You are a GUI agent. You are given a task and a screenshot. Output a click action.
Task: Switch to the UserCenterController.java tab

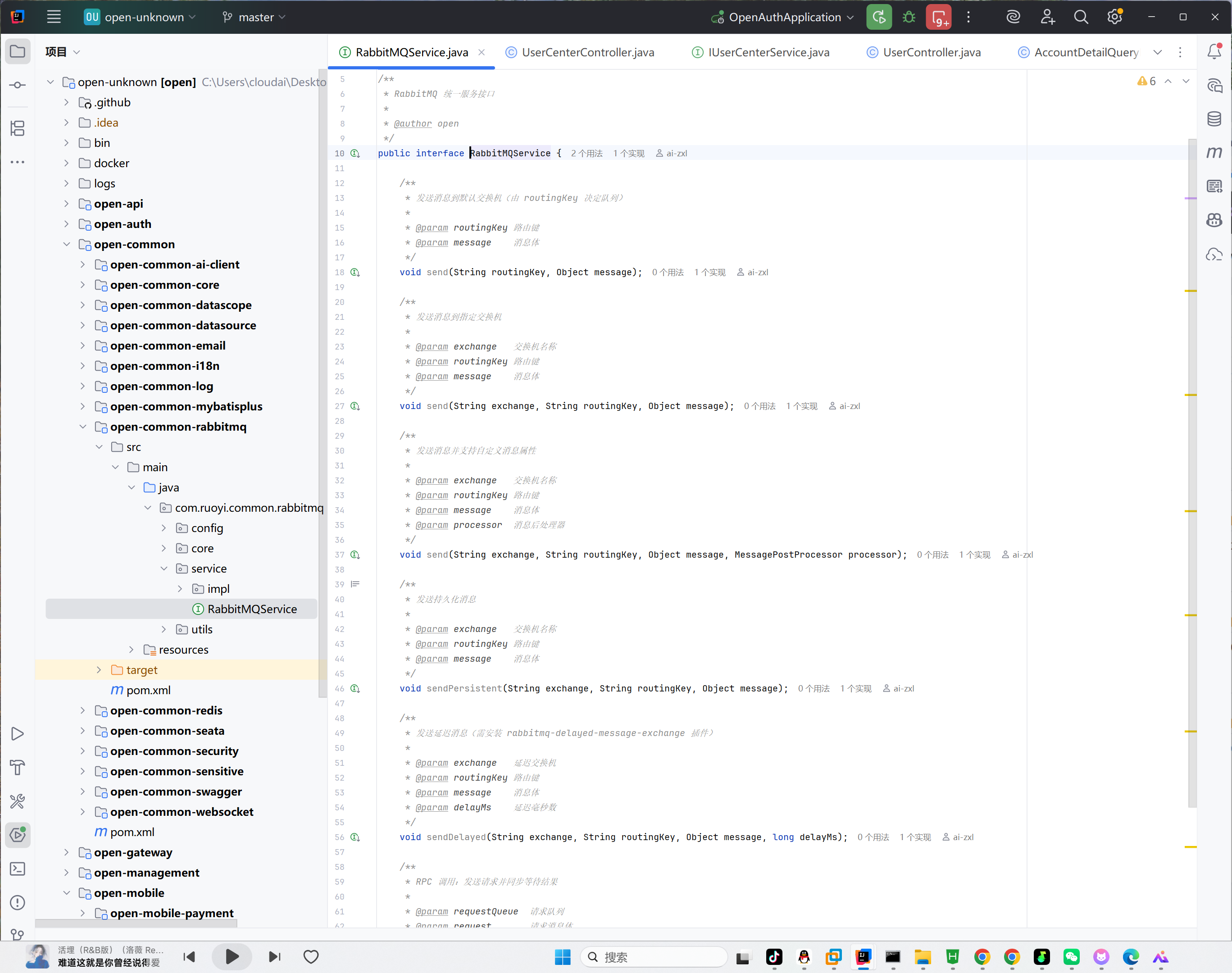pyautogui.click(x=580, y=52)
